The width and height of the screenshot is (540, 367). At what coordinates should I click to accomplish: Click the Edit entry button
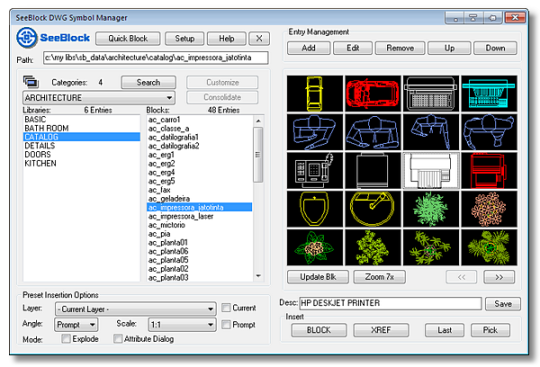(x=353, y=48)
